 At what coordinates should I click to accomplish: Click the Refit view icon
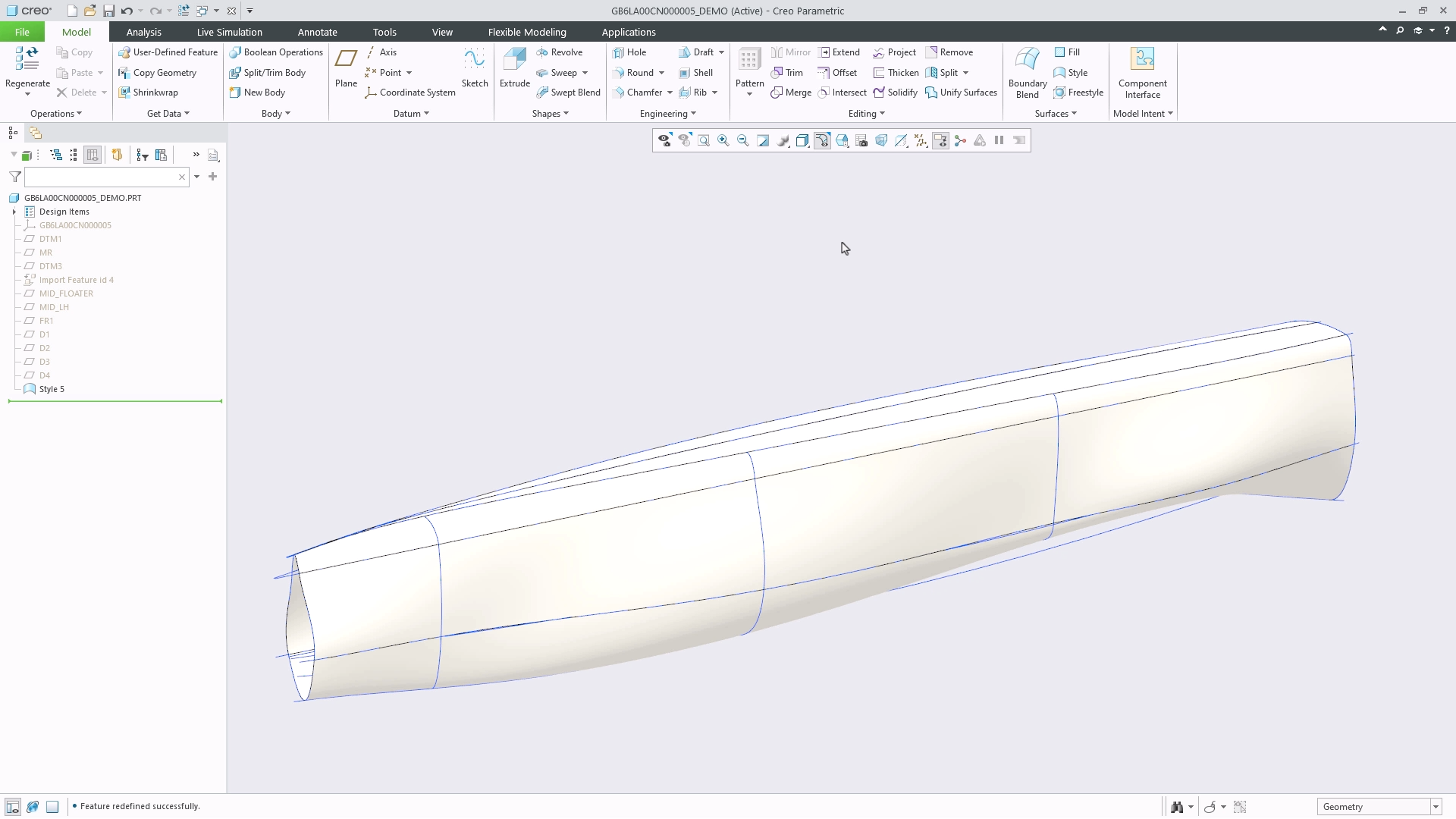tap(704, 140)
